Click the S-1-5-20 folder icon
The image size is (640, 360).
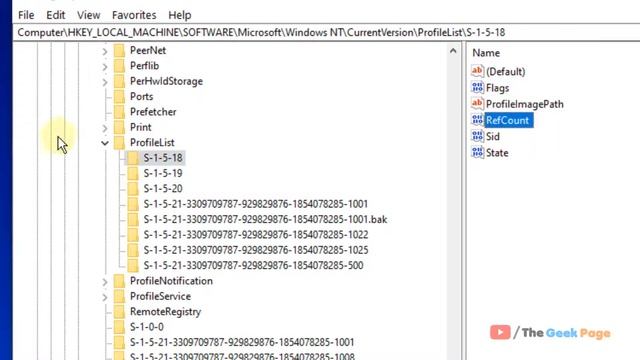click(133, 189)
